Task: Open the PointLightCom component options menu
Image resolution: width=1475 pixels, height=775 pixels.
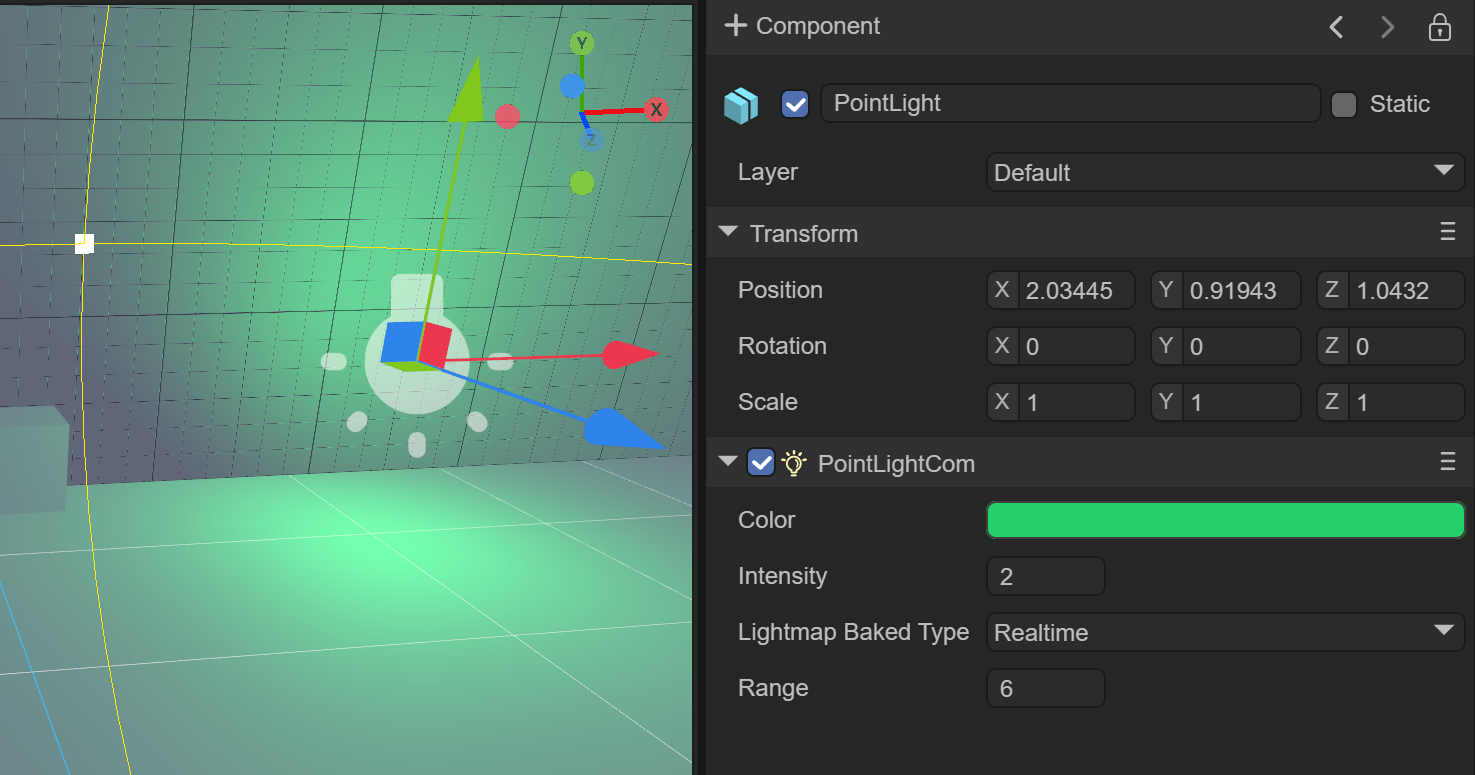Action: (x=1447, y=462)
